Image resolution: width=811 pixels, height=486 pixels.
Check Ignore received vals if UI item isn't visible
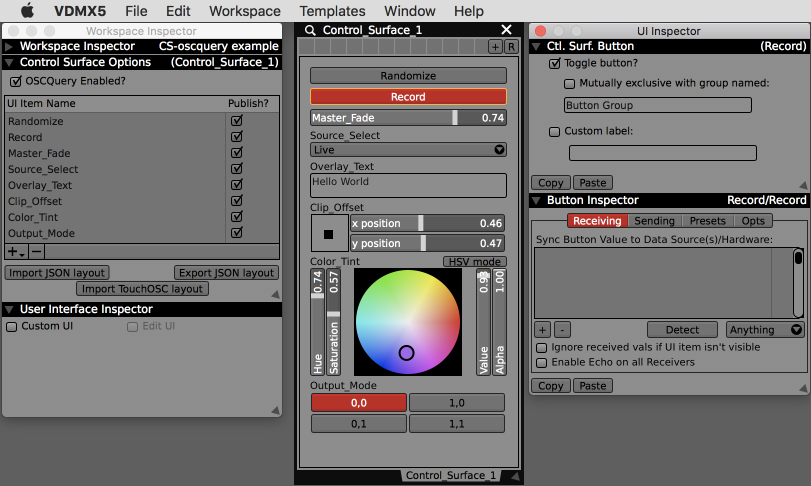point(542,348)
